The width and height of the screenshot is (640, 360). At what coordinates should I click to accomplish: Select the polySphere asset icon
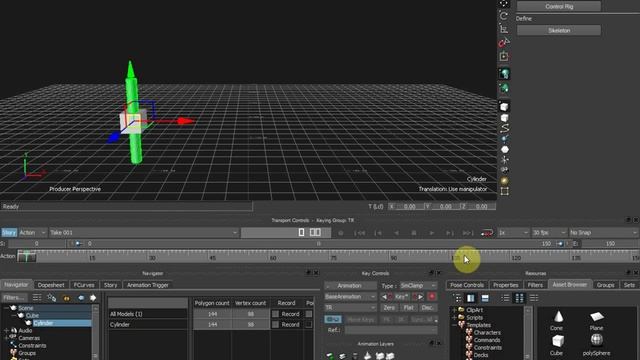tap(596, 340)
